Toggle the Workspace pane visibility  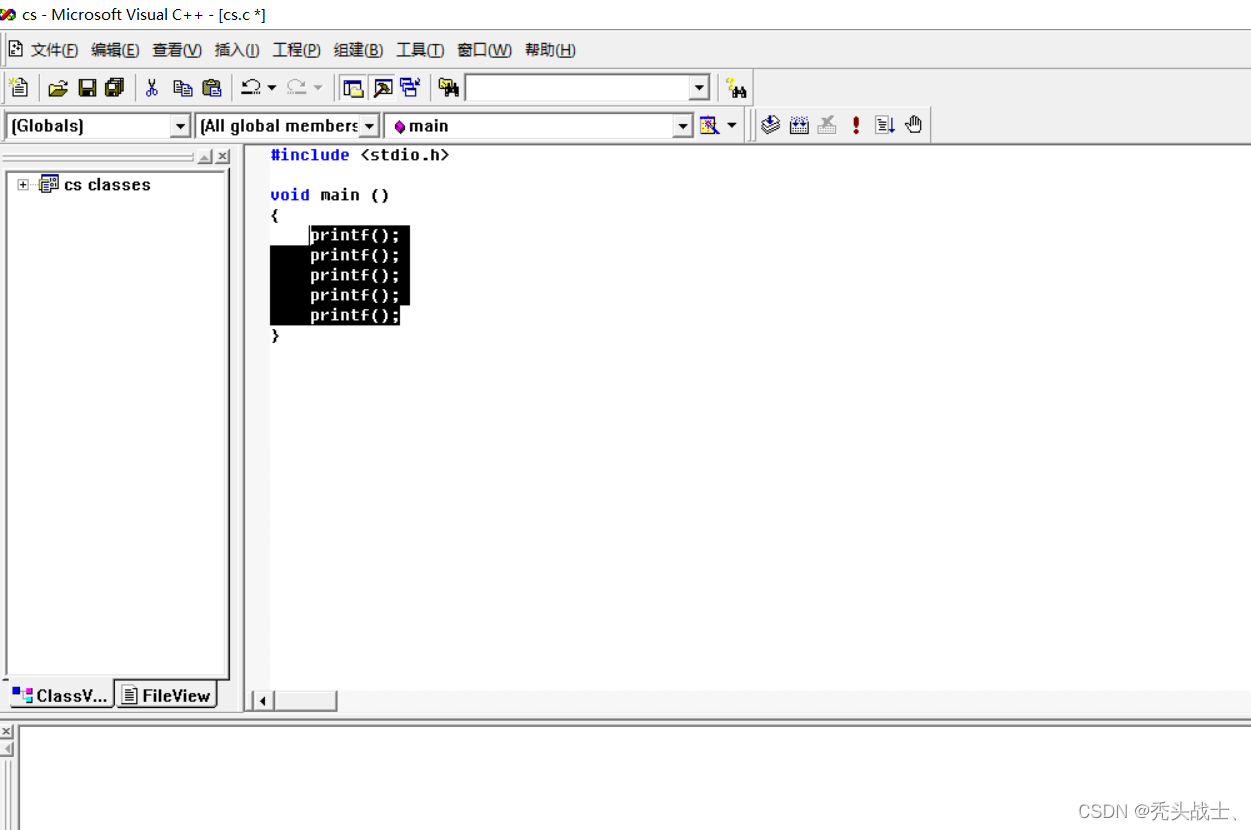[x=352, y=87]
